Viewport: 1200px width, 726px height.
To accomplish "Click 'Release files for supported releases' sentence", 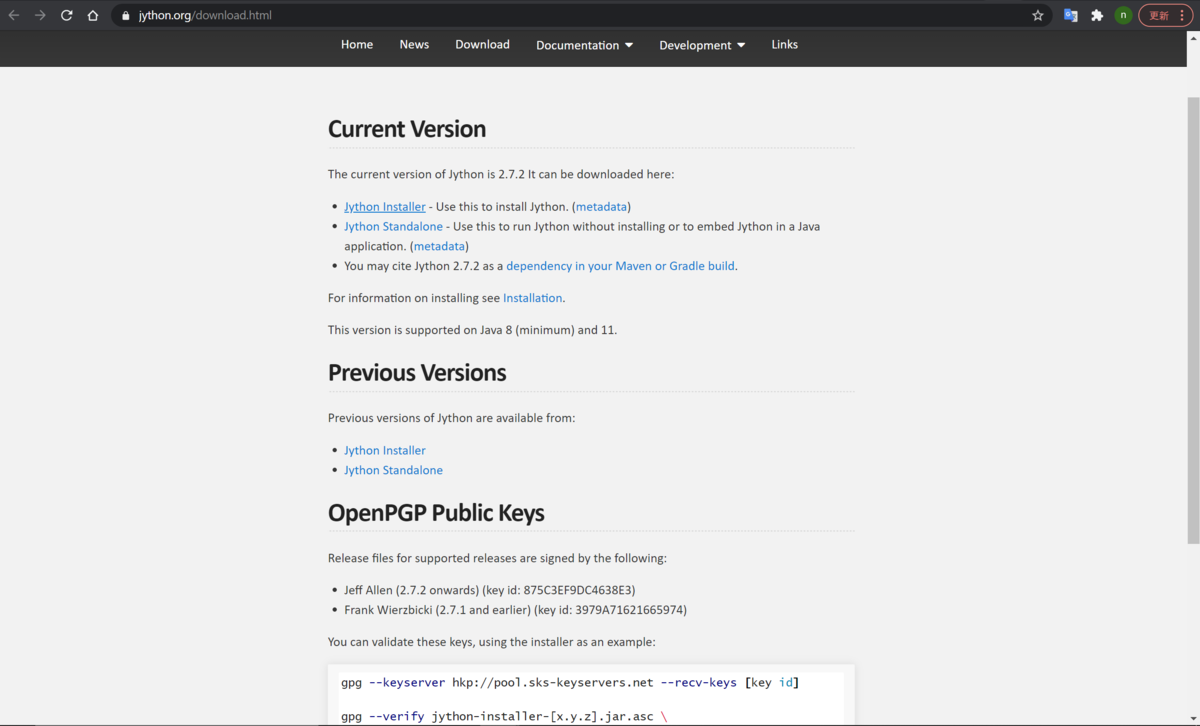I will [x=497, y=558].
